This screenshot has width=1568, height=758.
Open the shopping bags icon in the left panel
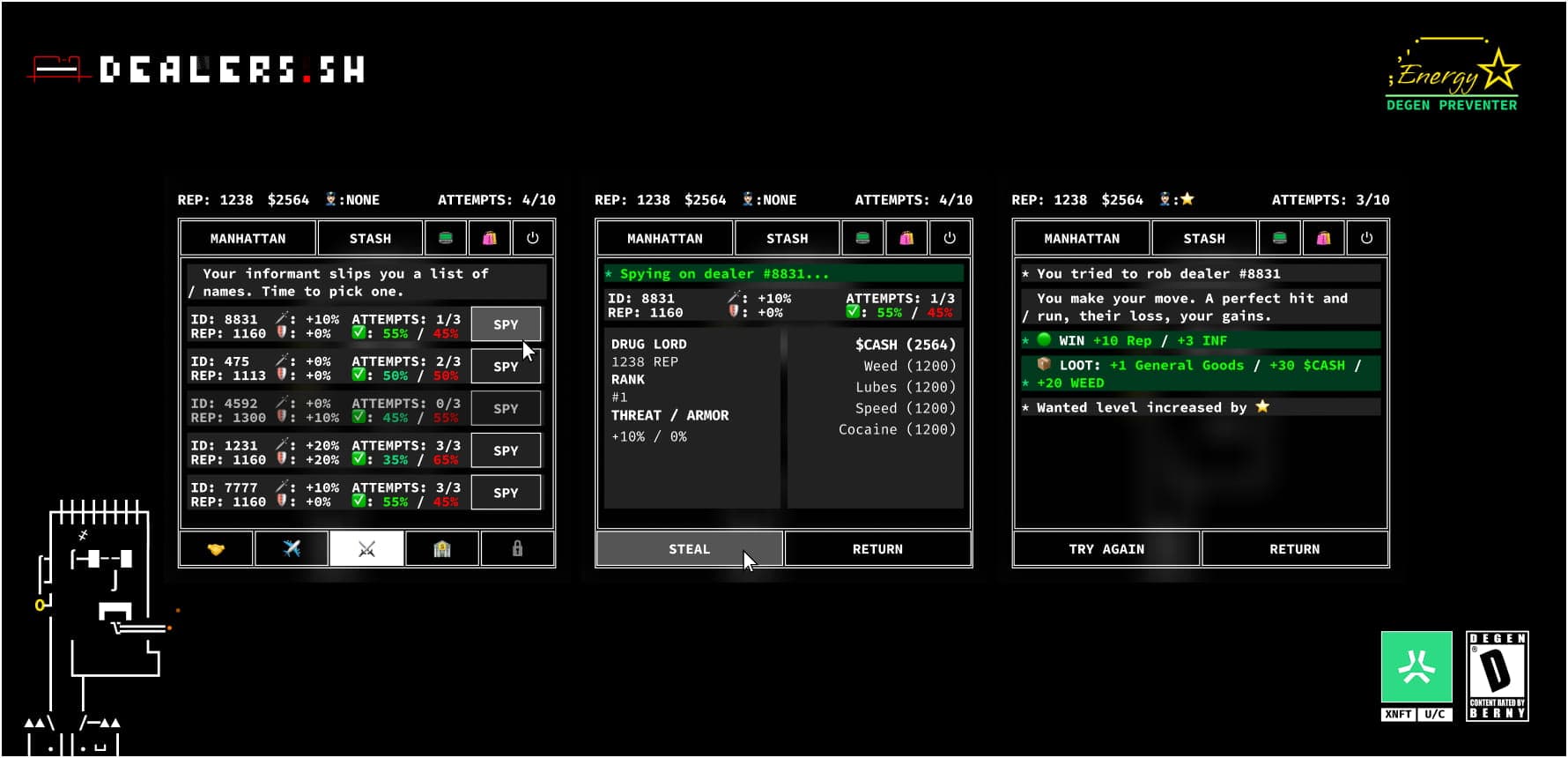(x=490, y=238)
